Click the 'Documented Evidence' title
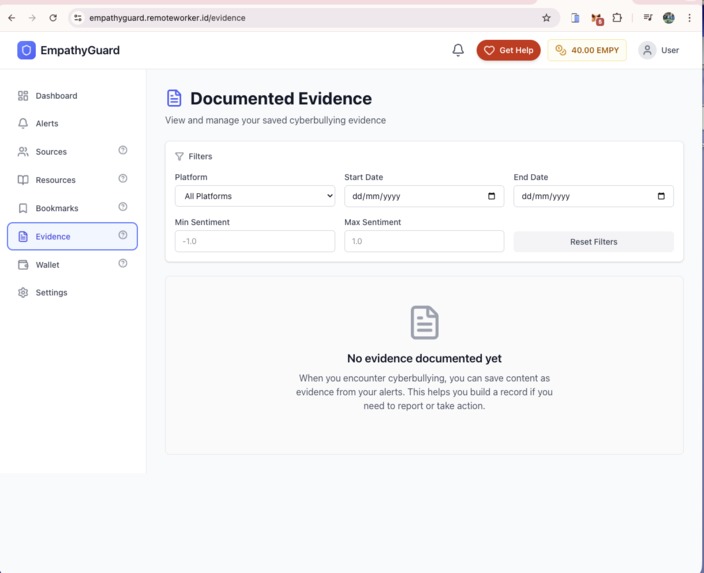The height and width of the screenshot is (573, 704). click(281, 98)
